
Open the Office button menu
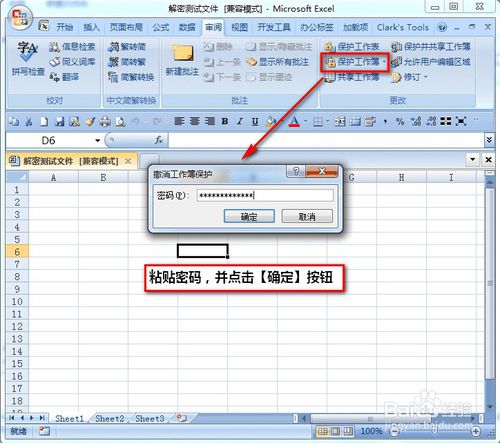click(x=21, y=17)
